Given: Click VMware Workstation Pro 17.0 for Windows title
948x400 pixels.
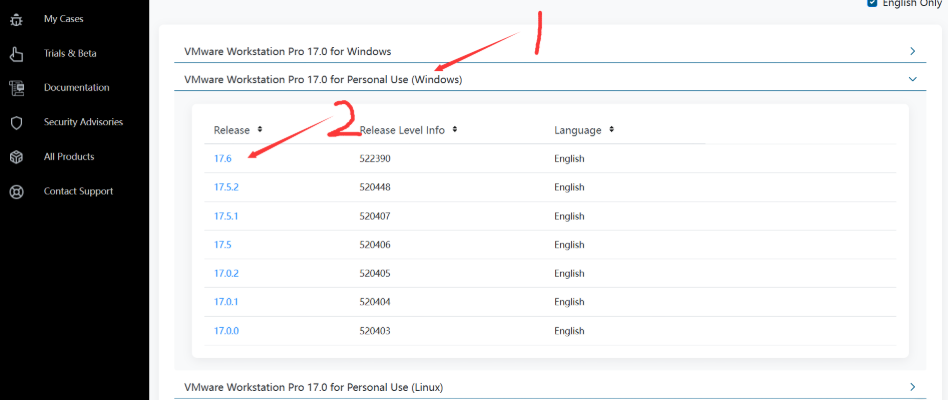Looking at the screenshot, I should [x=287, y=51].
